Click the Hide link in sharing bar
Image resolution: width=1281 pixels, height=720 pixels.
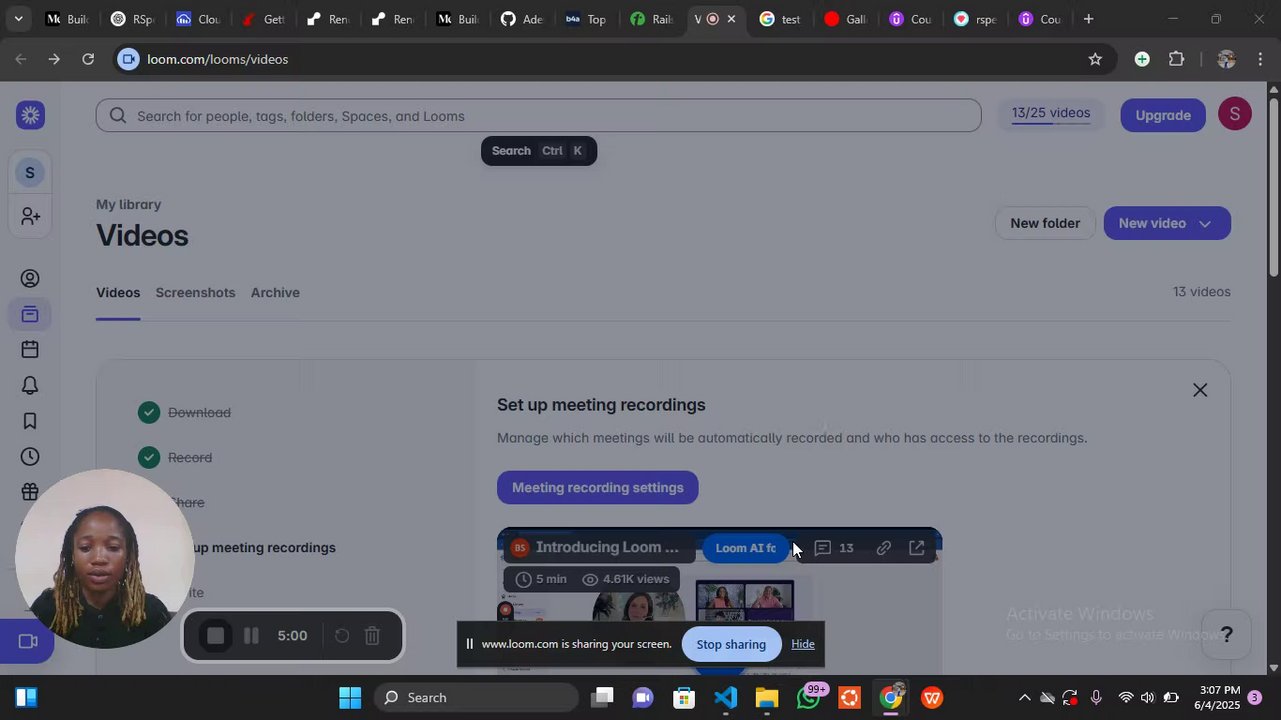[803, 644]
